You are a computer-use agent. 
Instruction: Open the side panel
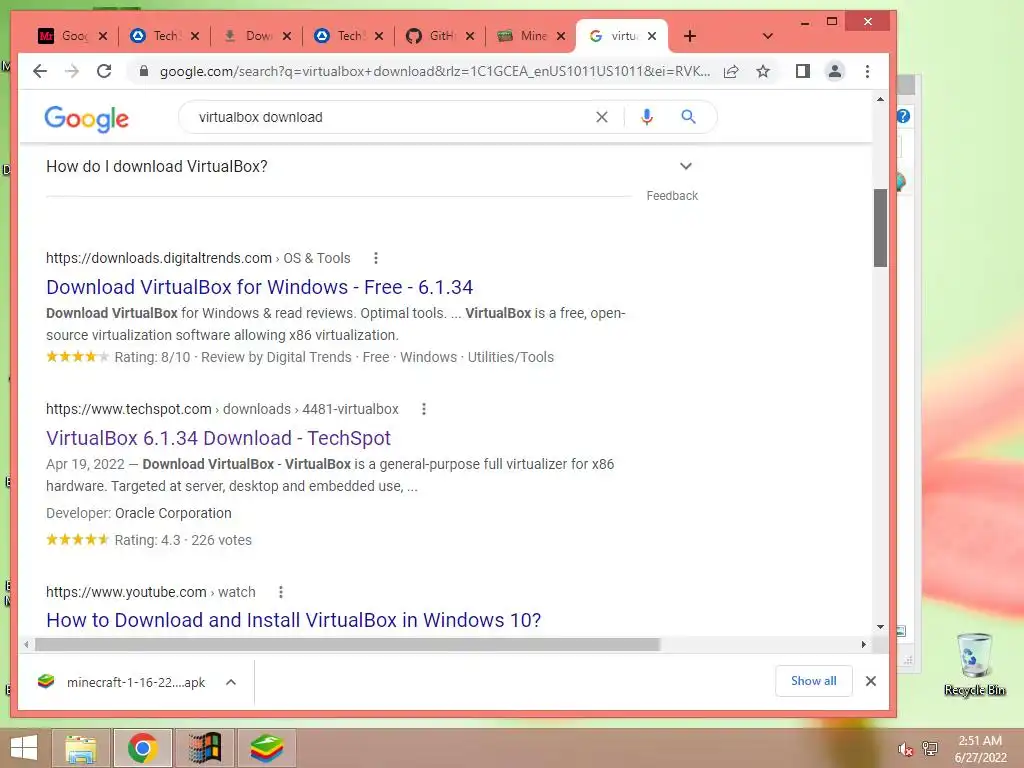click(803, 71)
